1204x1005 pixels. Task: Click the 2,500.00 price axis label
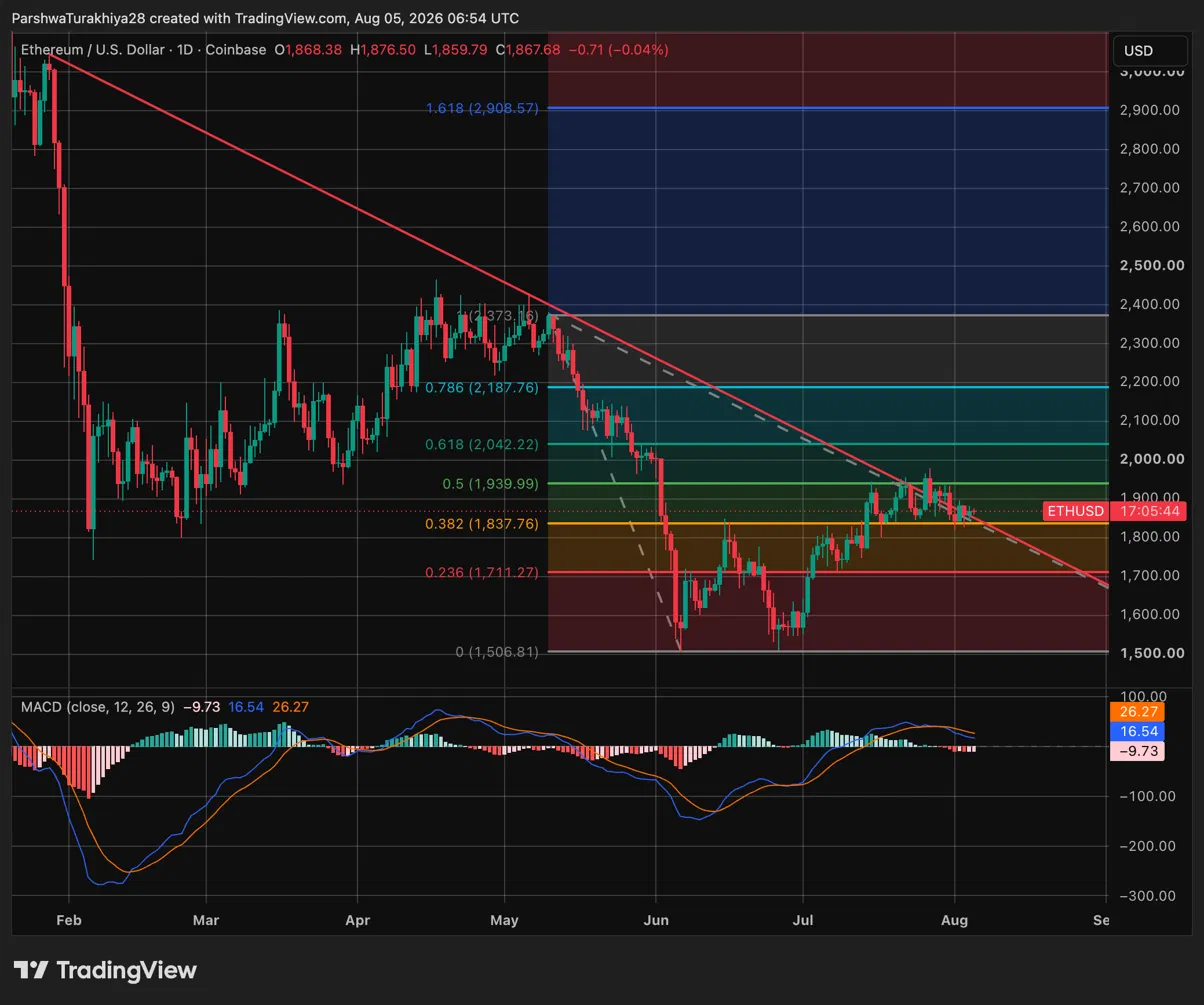[x=1151, y=265]
